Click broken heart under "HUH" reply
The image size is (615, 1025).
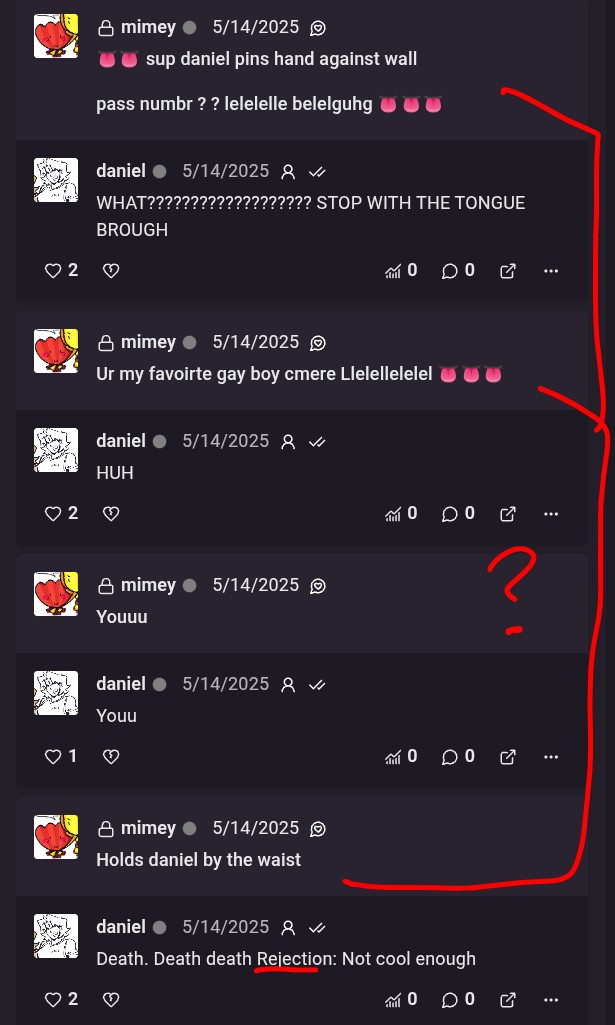click(111, 514)
